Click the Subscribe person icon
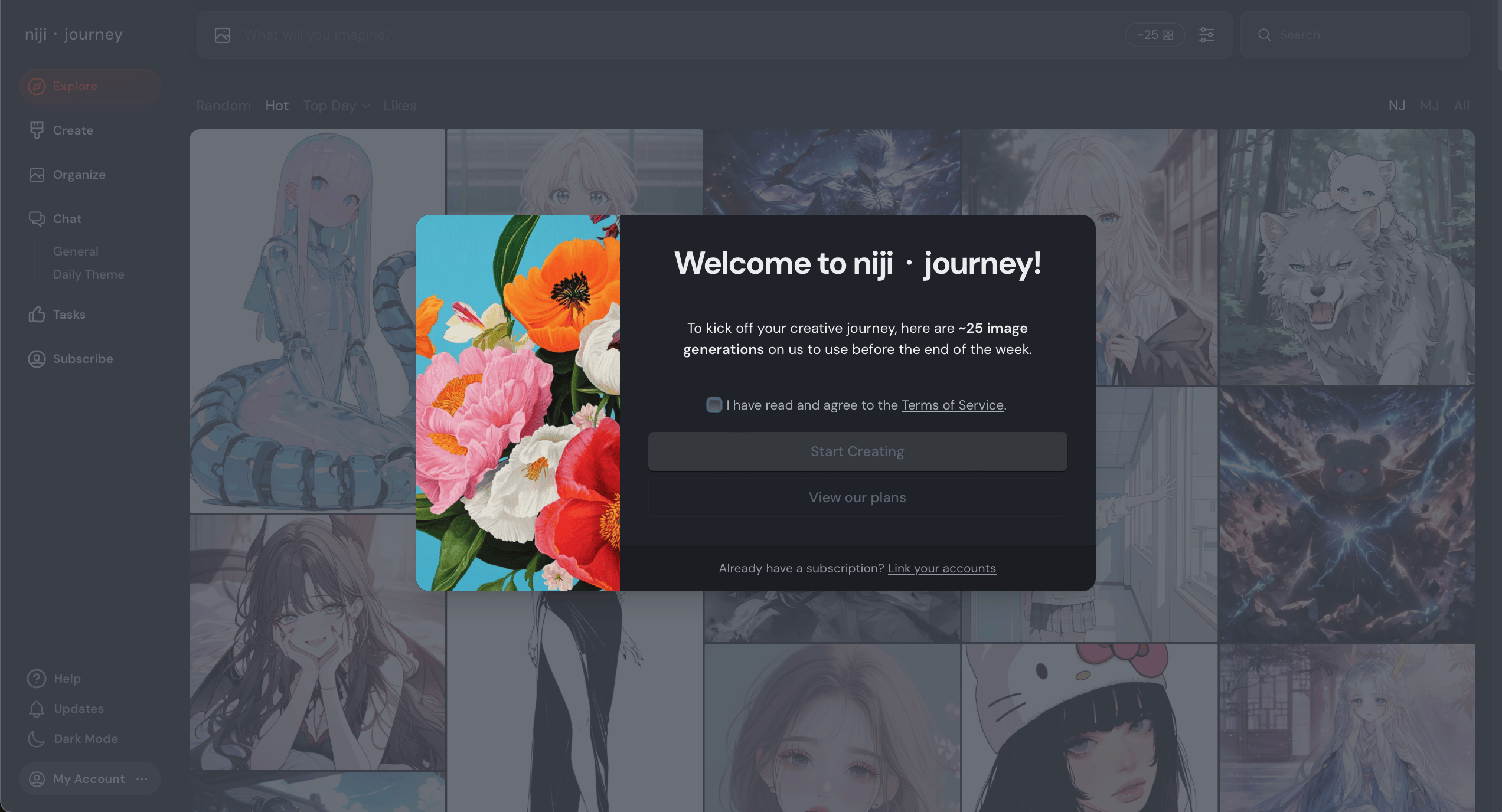The image size is (1502, 812). point(37,359)
